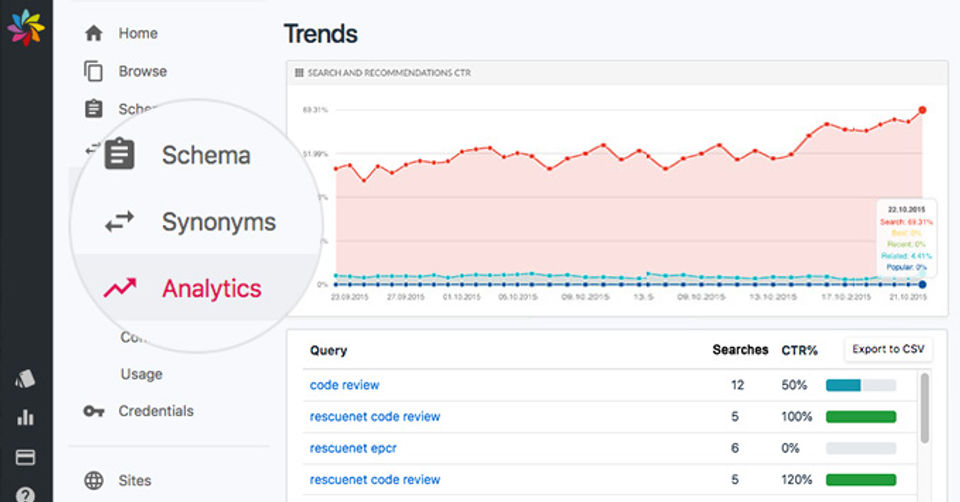Viewport: 960px width, 502px height.
Task: Click the last red data point on chart
Action: 922,110
